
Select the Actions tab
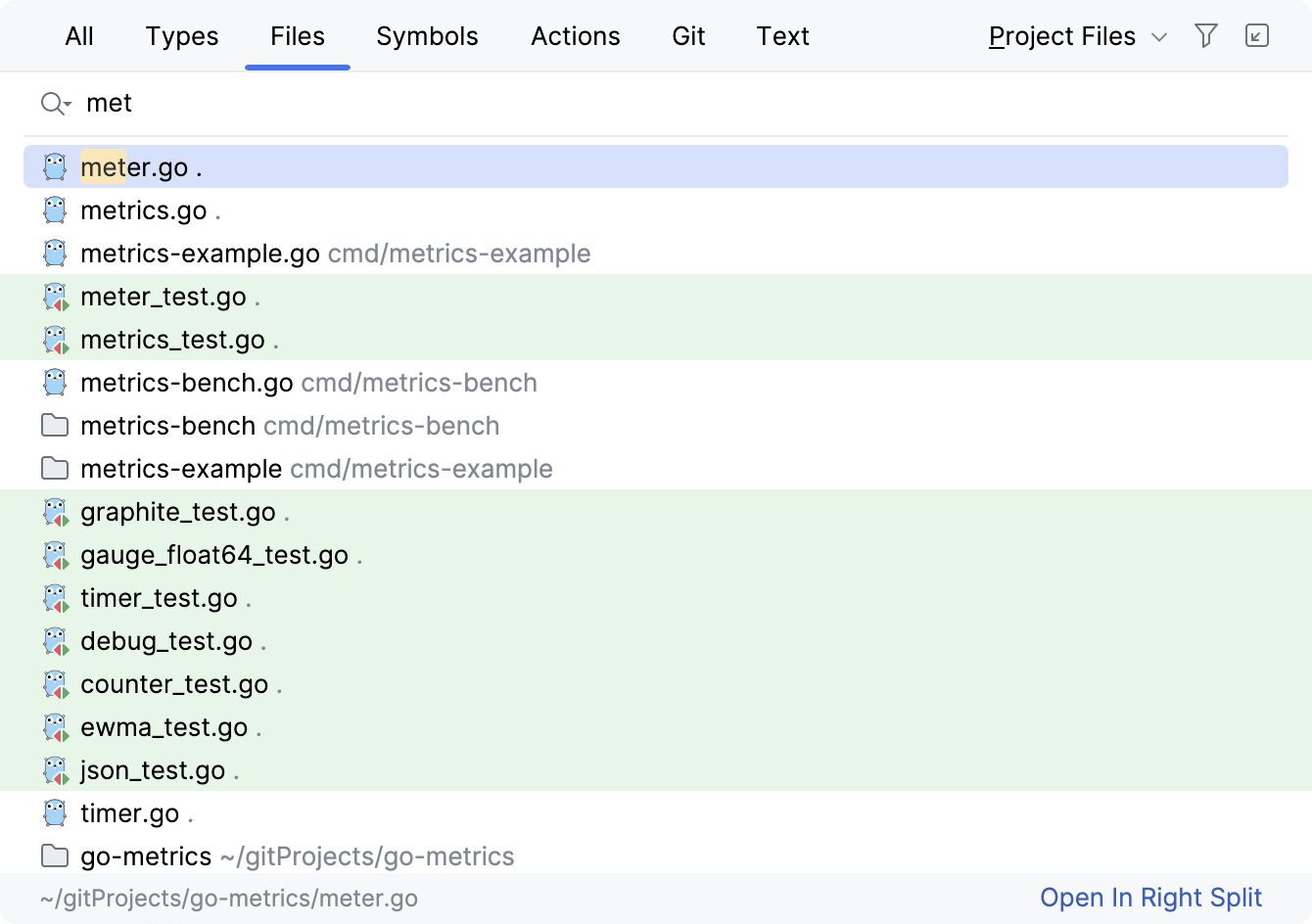click(575, 35)
